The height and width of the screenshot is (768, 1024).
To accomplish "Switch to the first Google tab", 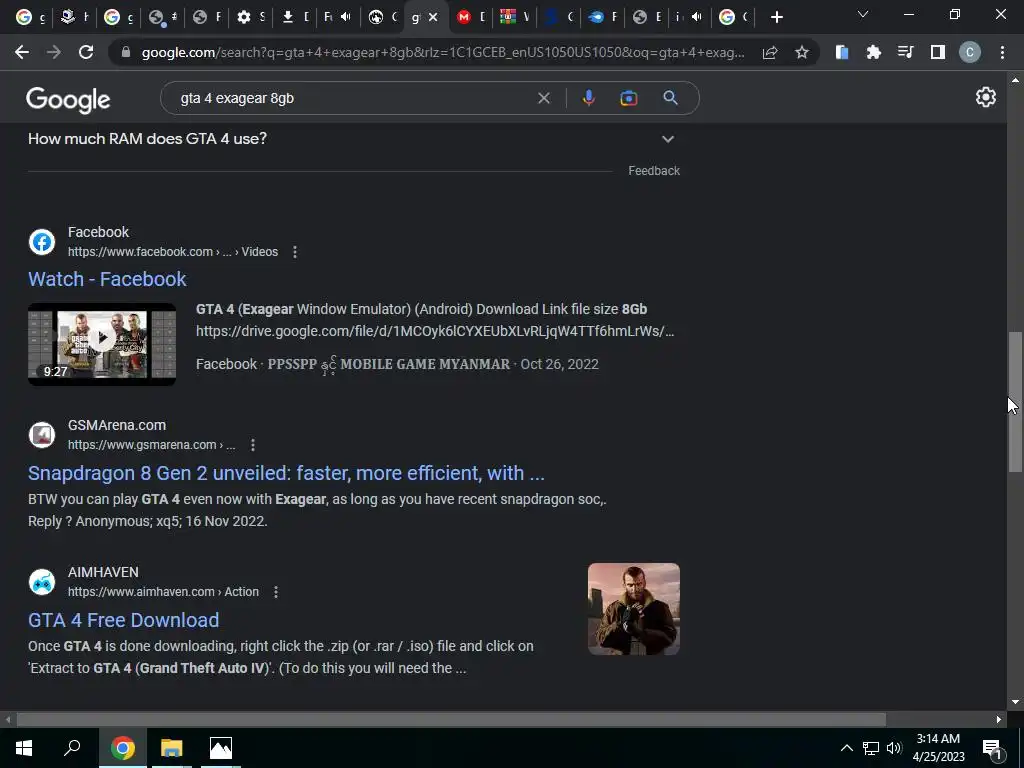I will [x=29, y=17].
